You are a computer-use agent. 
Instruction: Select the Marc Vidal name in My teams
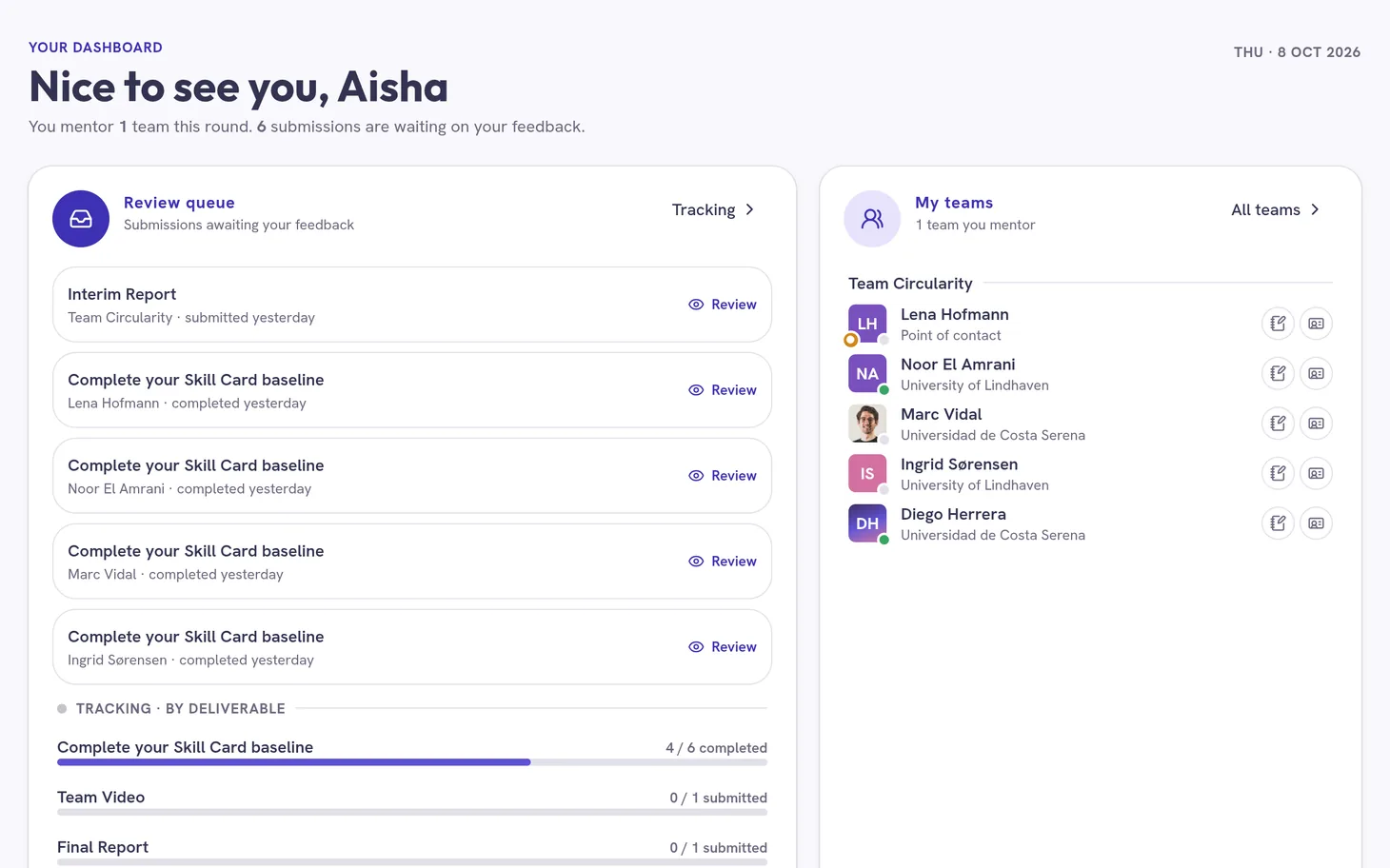click(x=942, y=414)
